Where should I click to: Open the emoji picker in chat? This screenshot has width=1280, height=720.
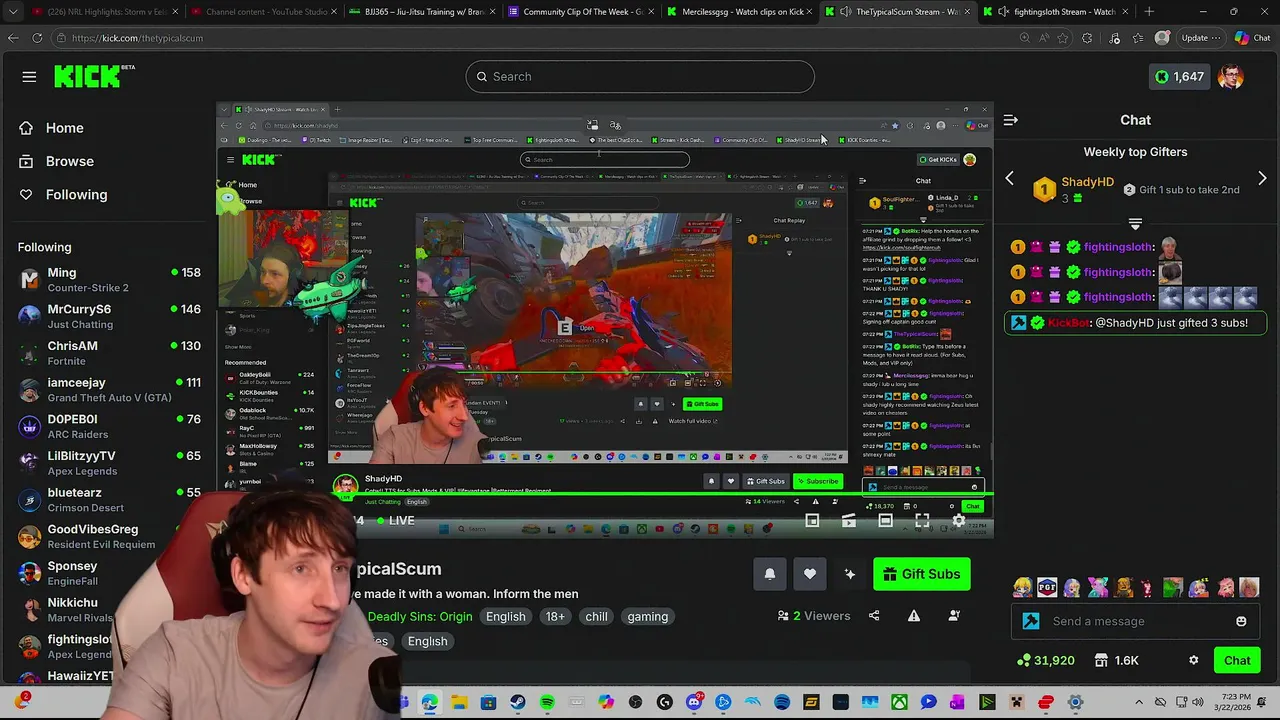tap(1241, 621)
